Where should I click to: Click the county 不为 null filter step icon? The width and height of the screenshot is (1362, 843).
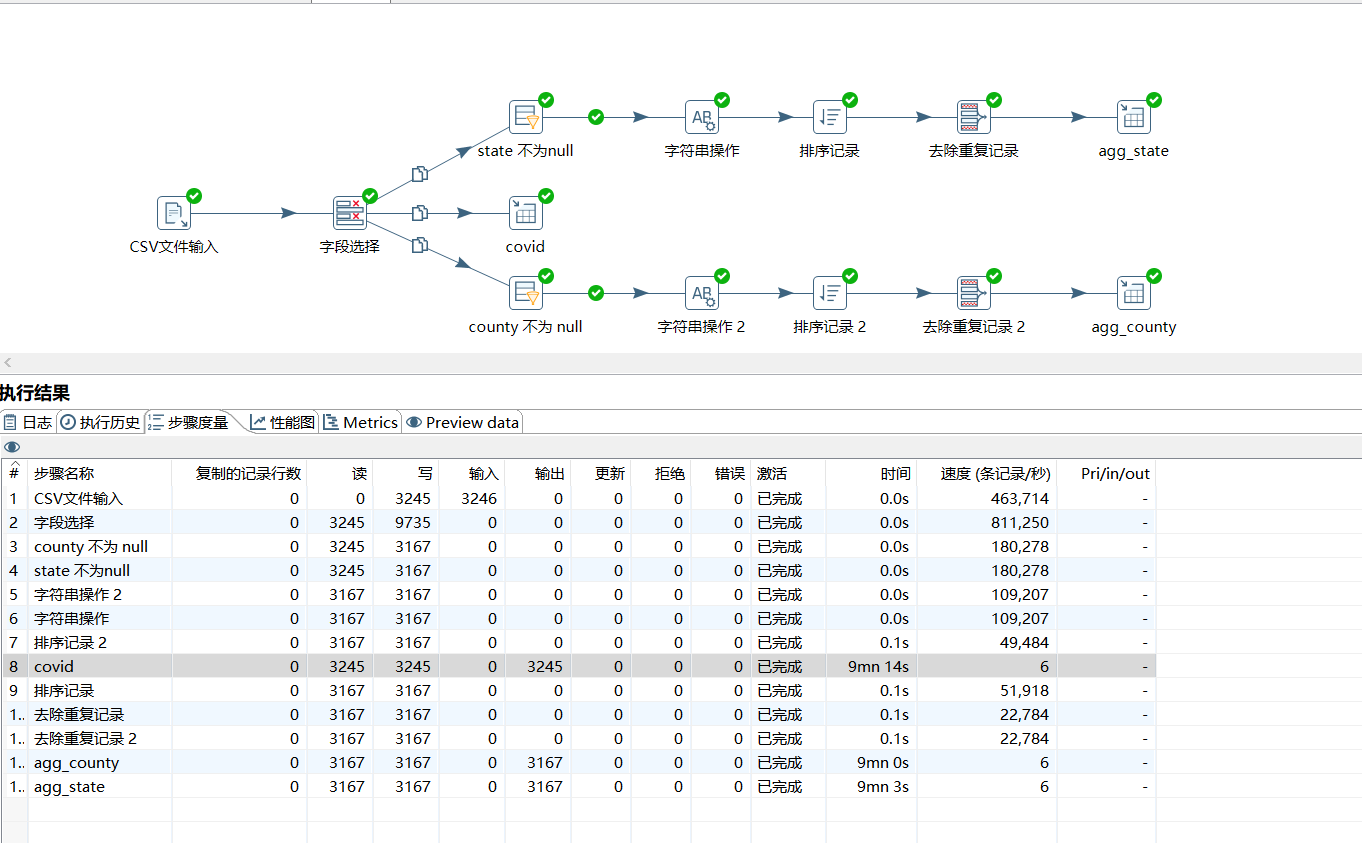(526, 293)
